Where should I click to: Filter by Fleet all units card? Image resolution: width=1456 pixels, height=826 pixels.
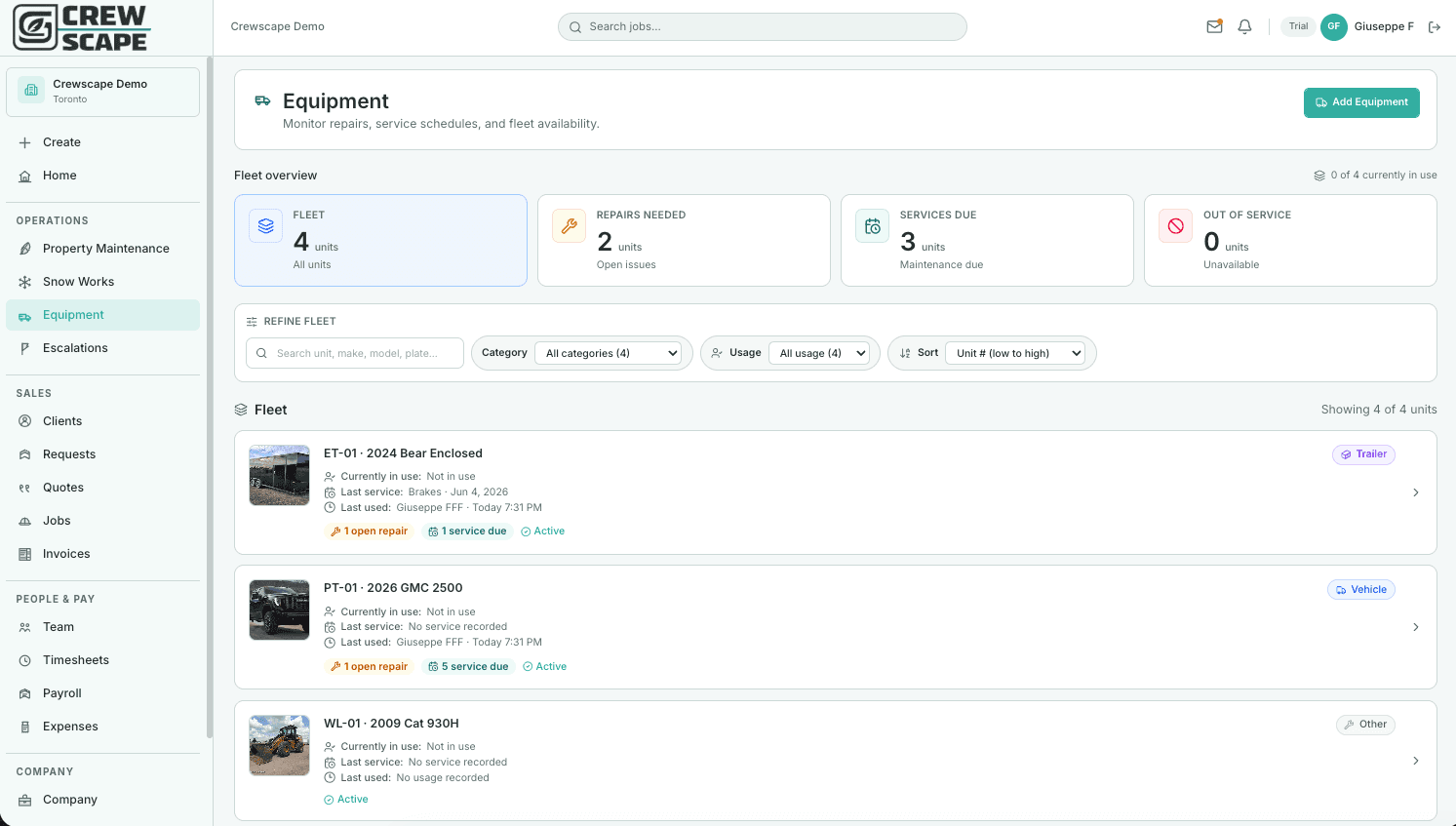click(x=380, y=240)
